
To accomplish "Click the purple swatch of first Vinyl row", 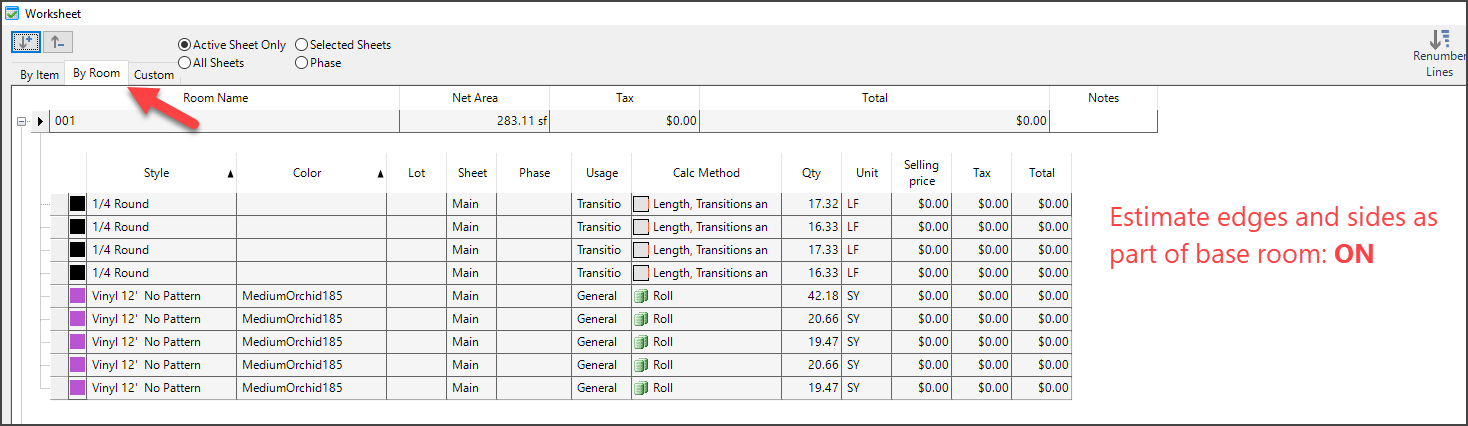I will pyautogui.click(x=77, y=296).
